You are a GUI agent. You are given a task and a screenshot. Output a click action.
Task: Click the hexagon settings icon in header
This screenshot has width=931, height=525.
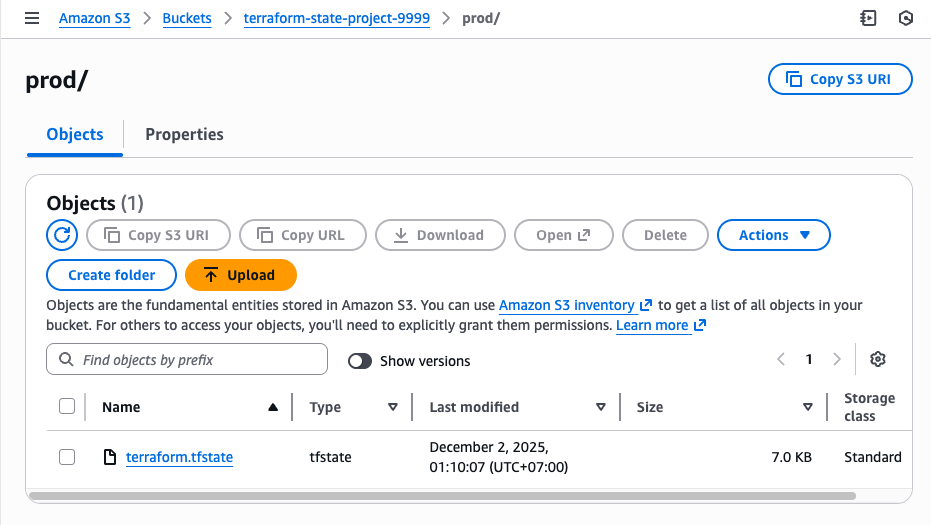pyautogui.click(x=906, y=18)
